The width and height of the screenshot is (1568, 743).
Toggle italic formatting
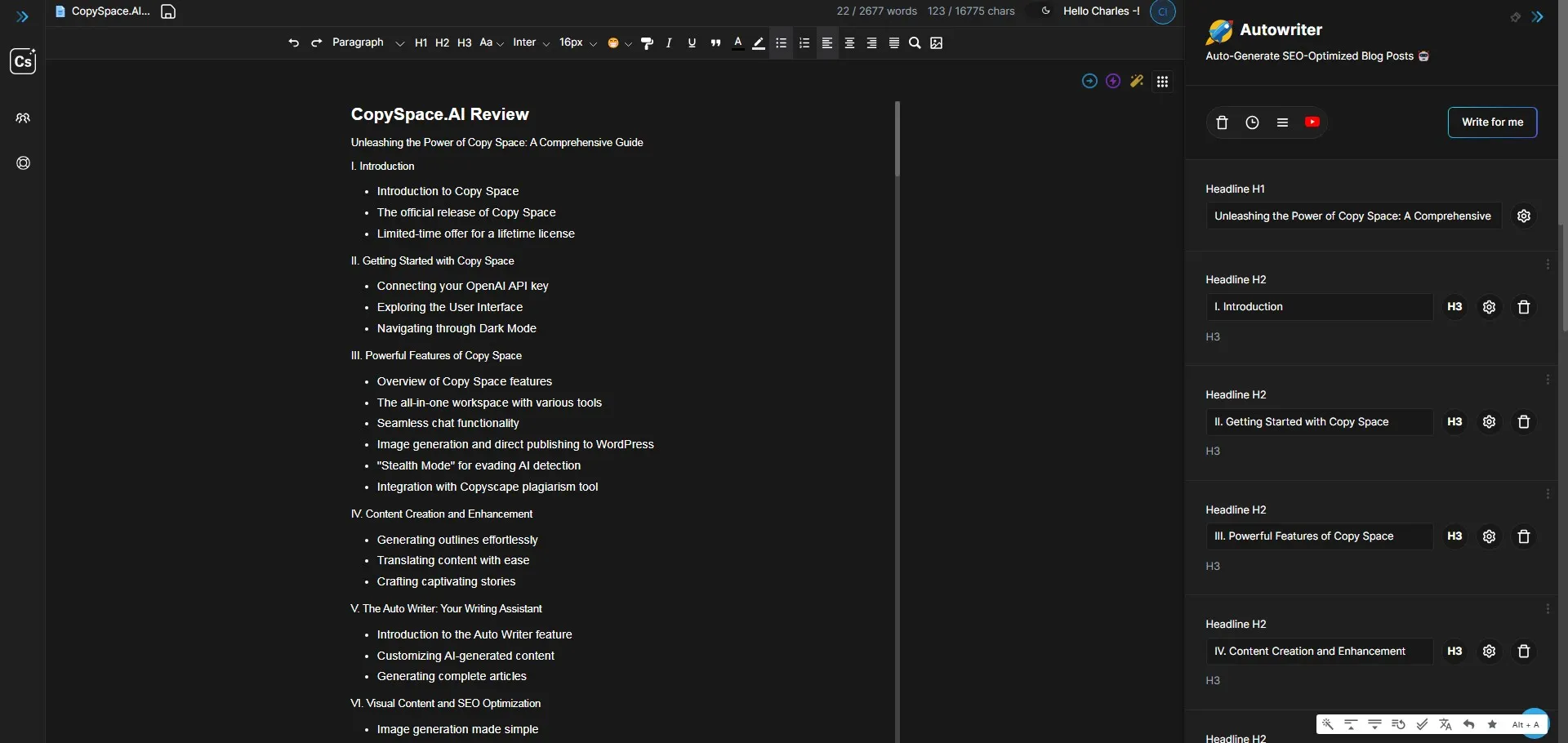click(x=669, y=43)
